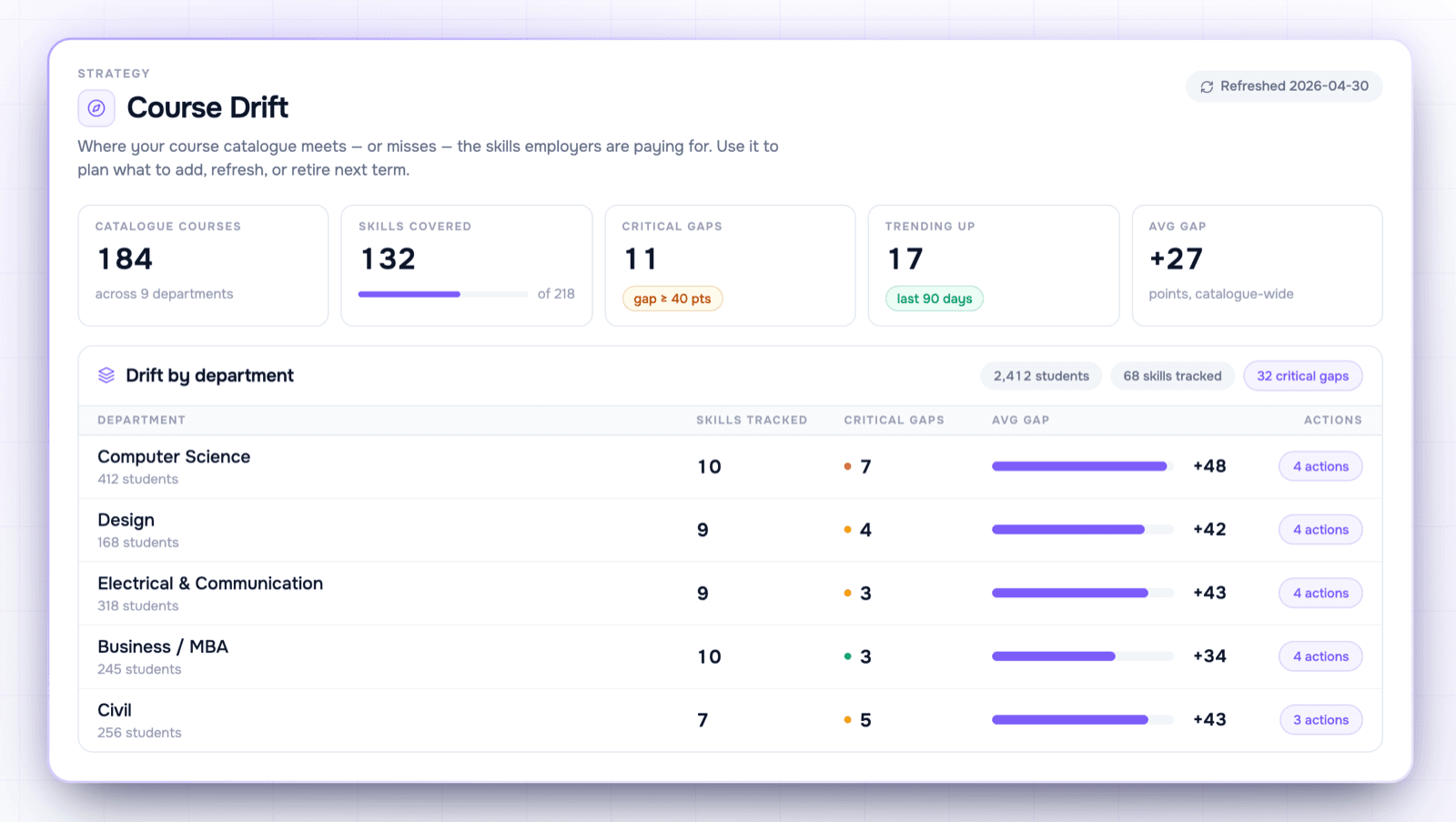The image size is (1456, 822).
Task: Click the 245 students label
Action: click(139, 669)
